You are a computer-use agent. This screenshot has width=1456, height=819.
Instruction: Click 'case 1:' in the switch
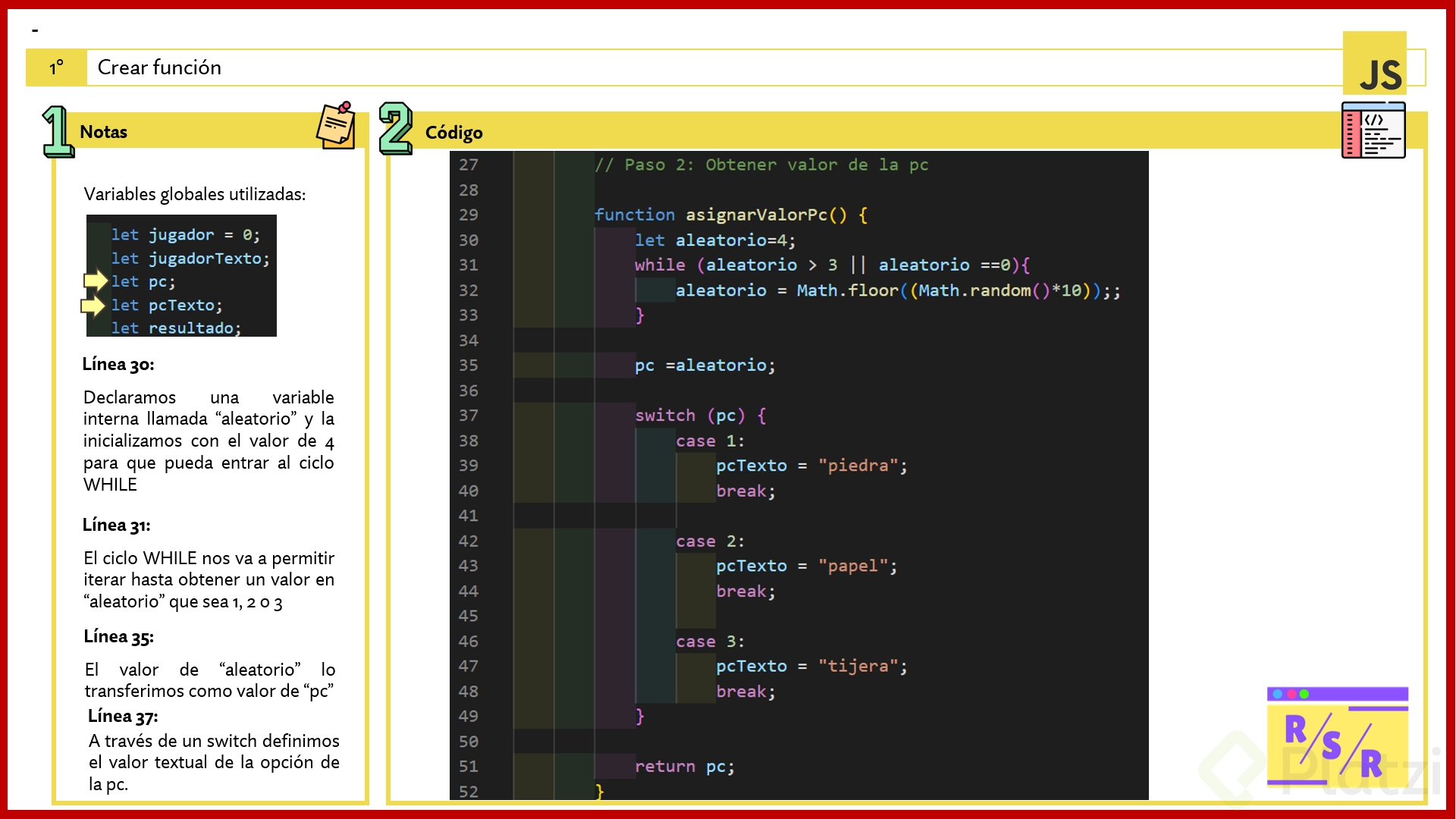point(711,441)
